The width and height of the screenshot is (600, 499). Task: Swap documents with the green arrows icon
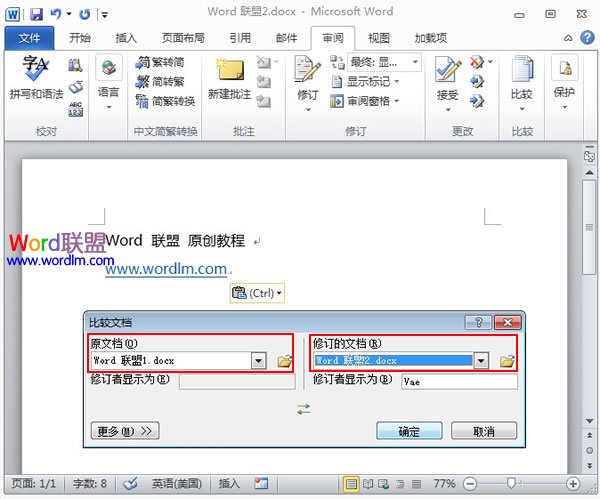[304, 409]
